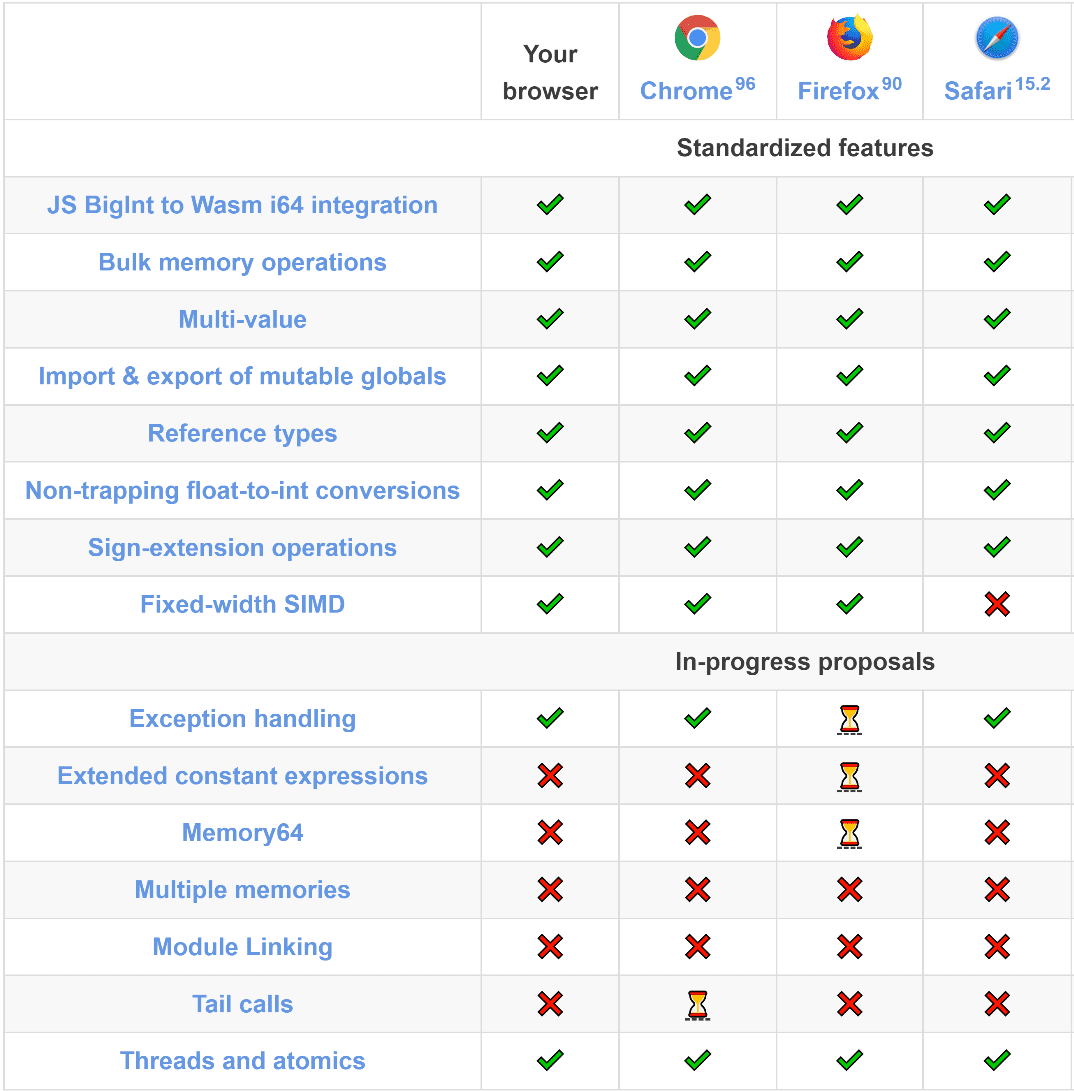Click Safari's red cross for Fixed-width SIMD
Image resolution: width=1074 pixels, height=1091 pixels.
pyautogui.click(x=996, y=604)
